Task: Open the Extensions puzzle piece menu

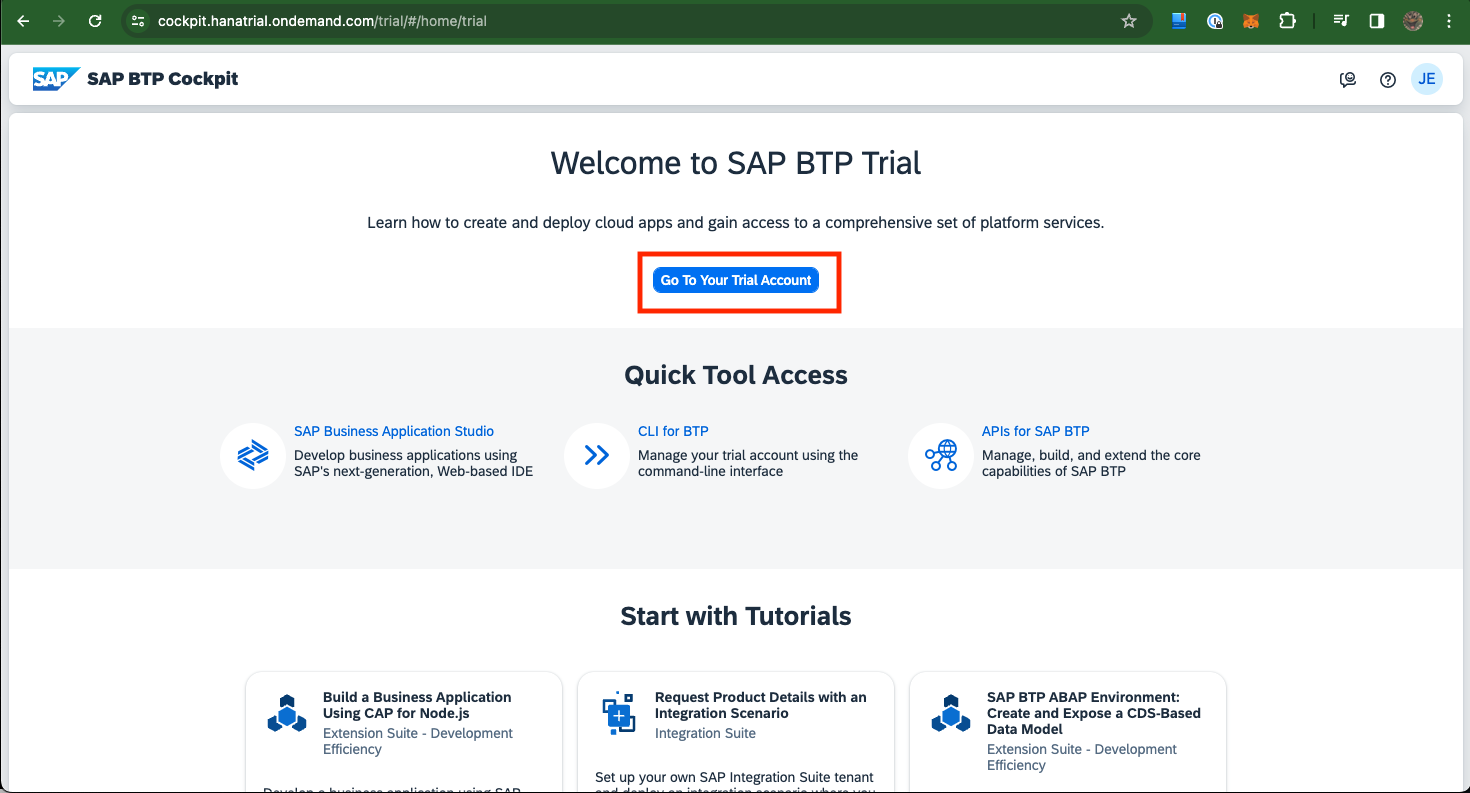Action: (x=1288, y=20)
